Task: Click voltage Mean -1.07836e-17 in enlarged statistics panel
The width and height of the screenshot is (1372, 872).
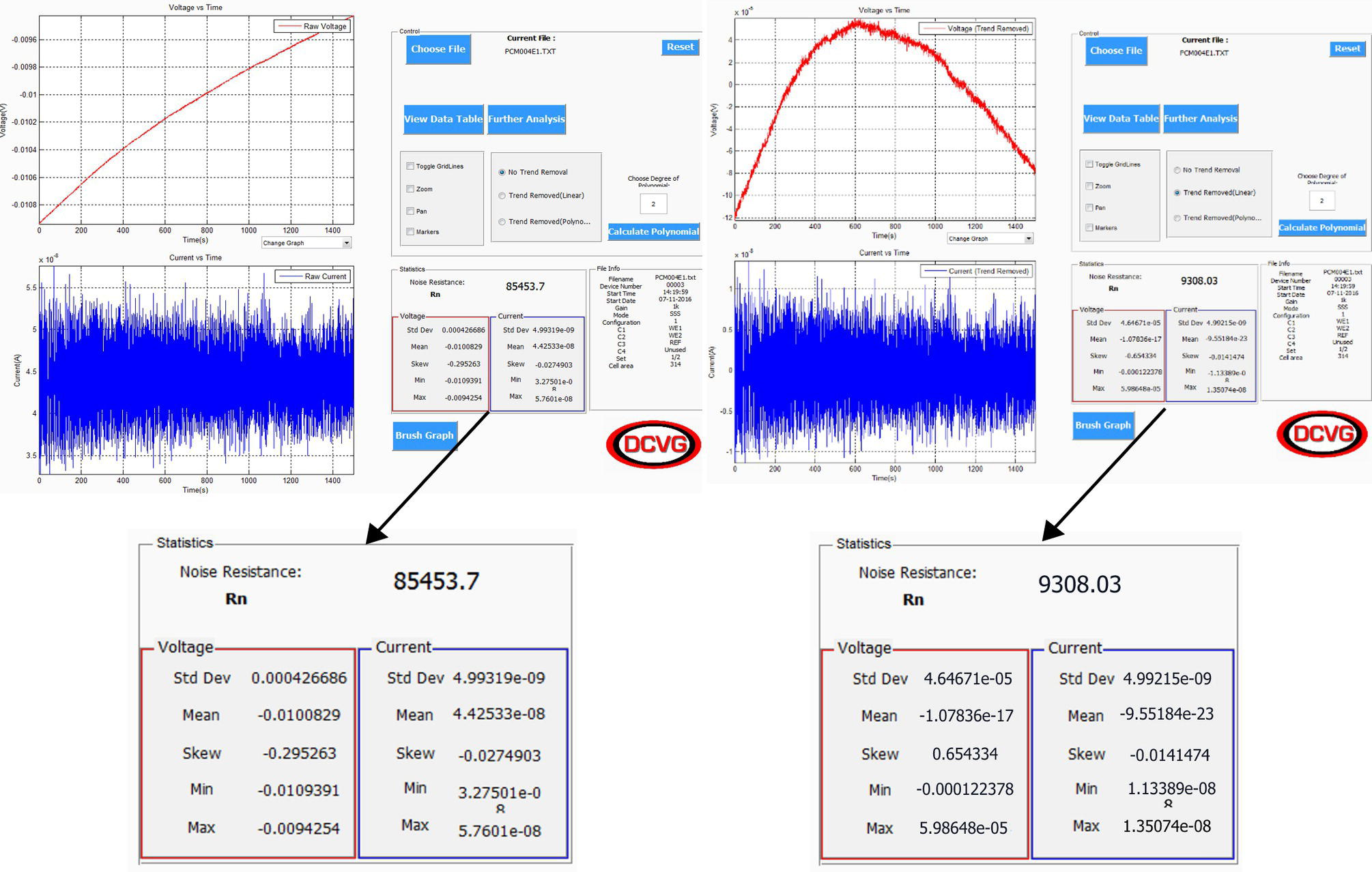Action: point(966,716)
